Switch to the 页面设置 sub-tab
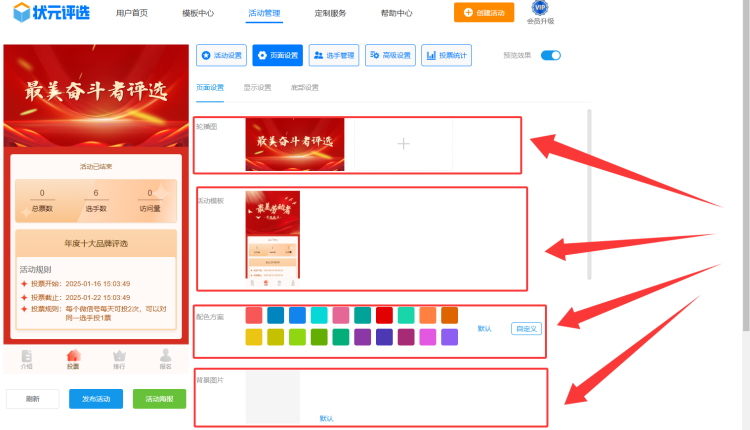 click(x=210, y=88)
